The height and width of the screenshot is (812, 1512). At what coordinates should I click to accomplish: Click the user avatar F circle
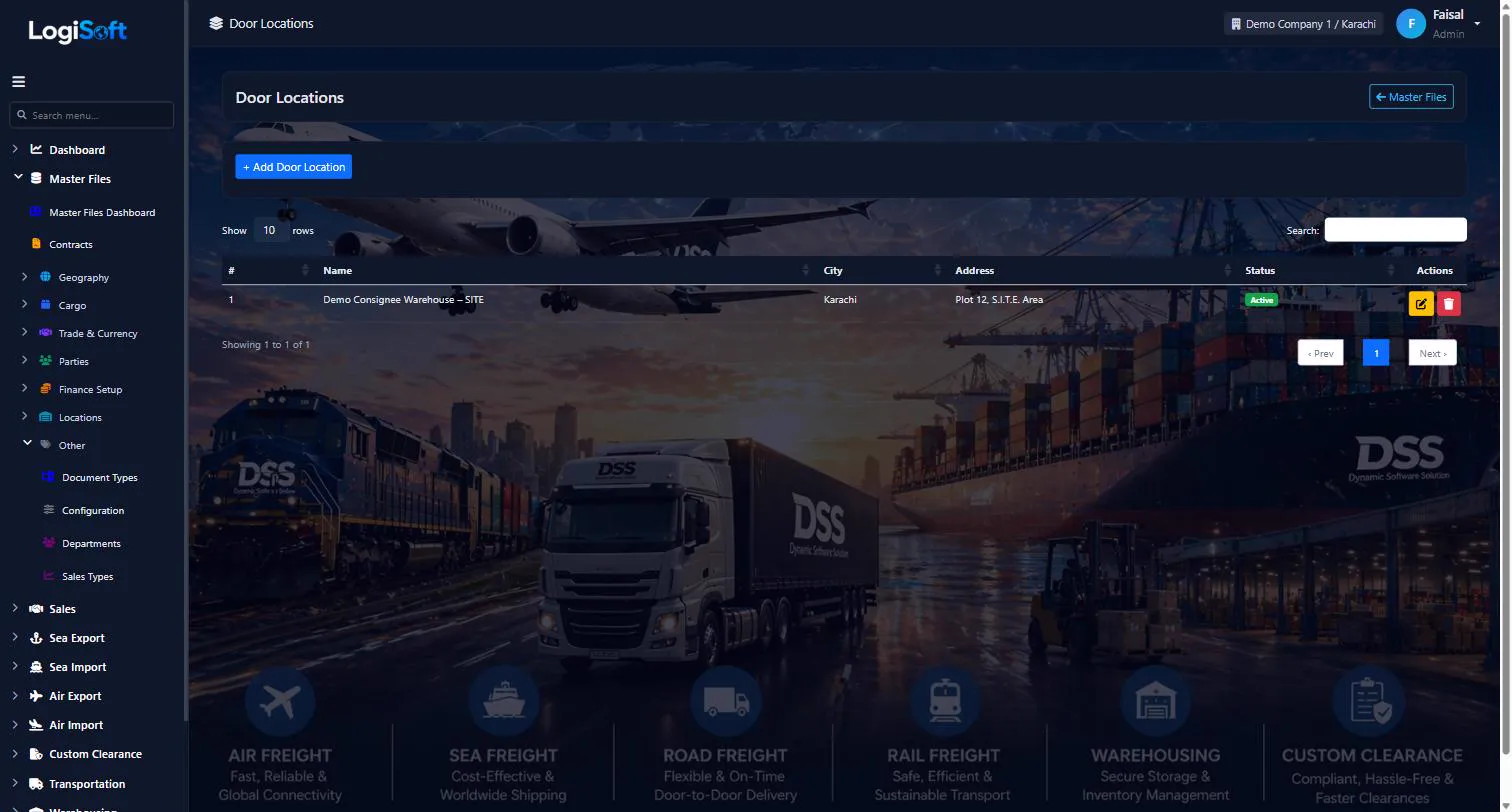pyautogui.click(x=1411, y=24)
